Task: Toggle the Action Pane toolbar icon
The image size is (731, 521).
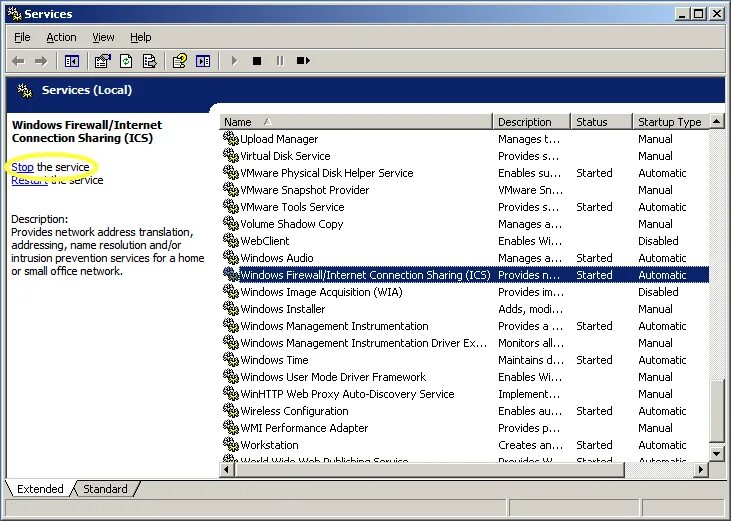Action: pos(203,61)
